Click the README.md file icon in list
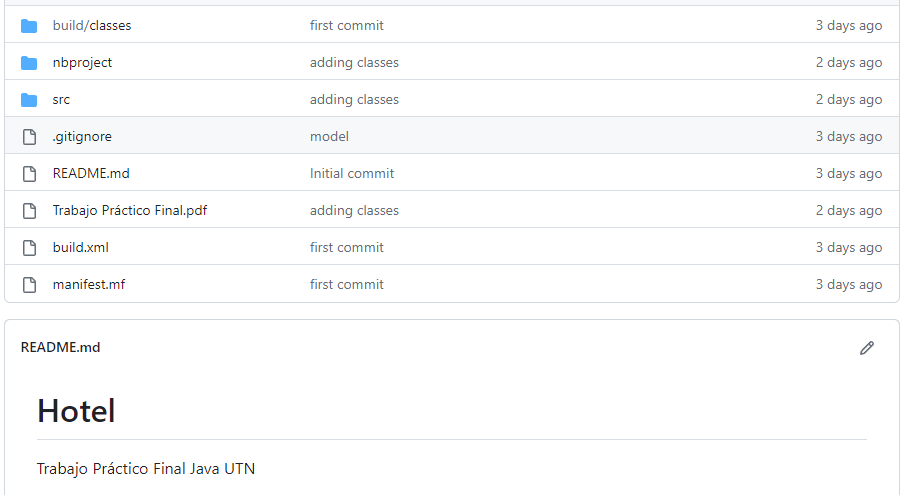This screenshot has height=495, width=901. coord(29,174)
